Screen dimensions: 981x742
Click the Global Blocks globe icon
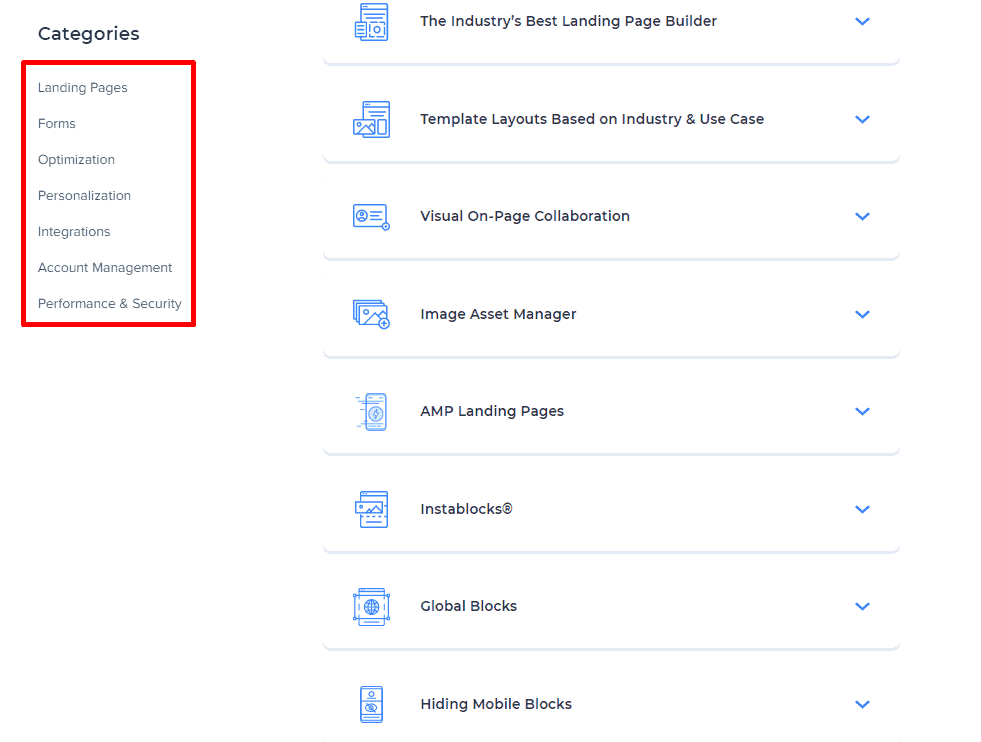click(372, 607)
